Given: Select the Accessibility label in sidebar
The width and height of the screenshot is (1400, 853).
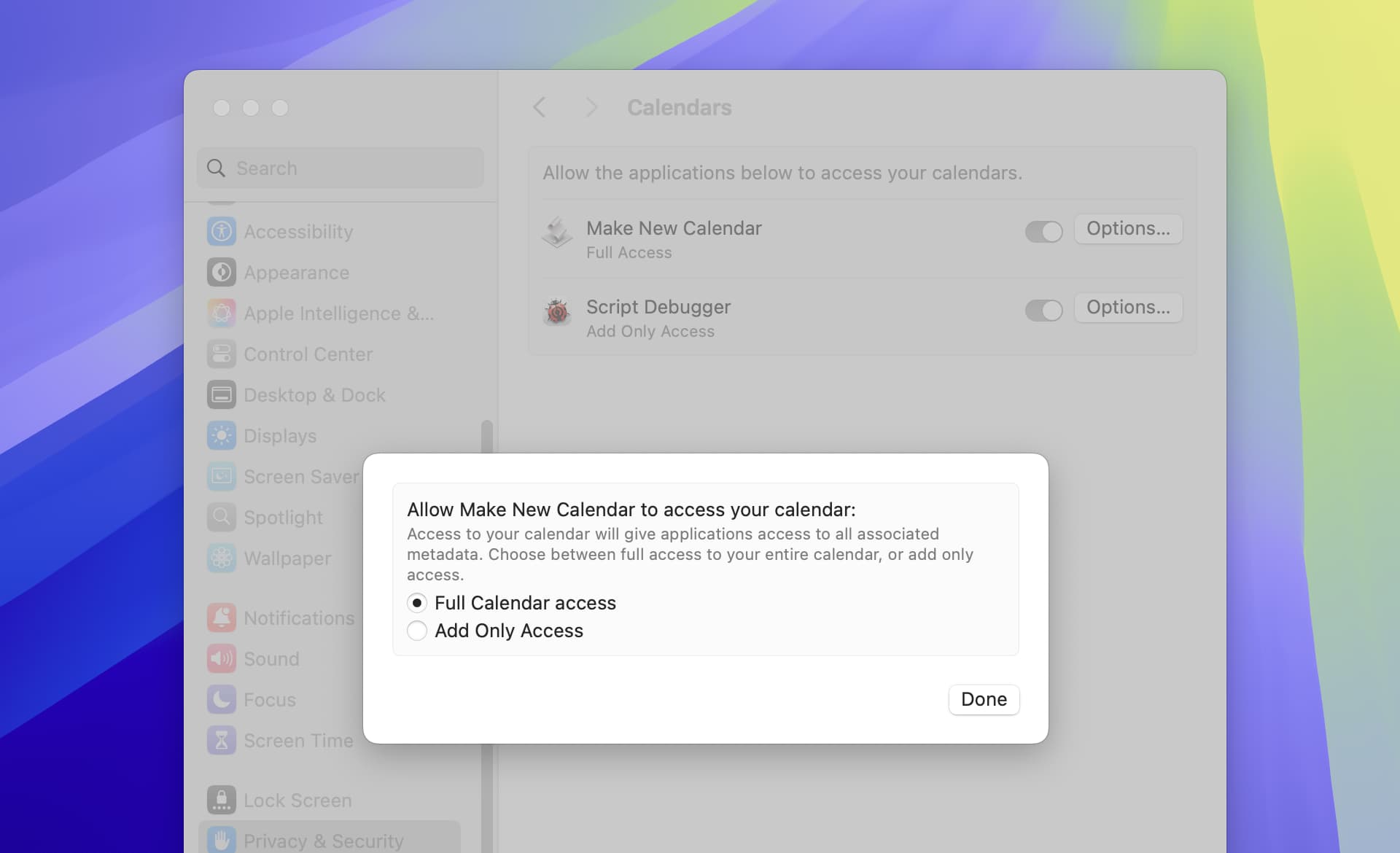Looking at the screenshot, I should 298,232.
